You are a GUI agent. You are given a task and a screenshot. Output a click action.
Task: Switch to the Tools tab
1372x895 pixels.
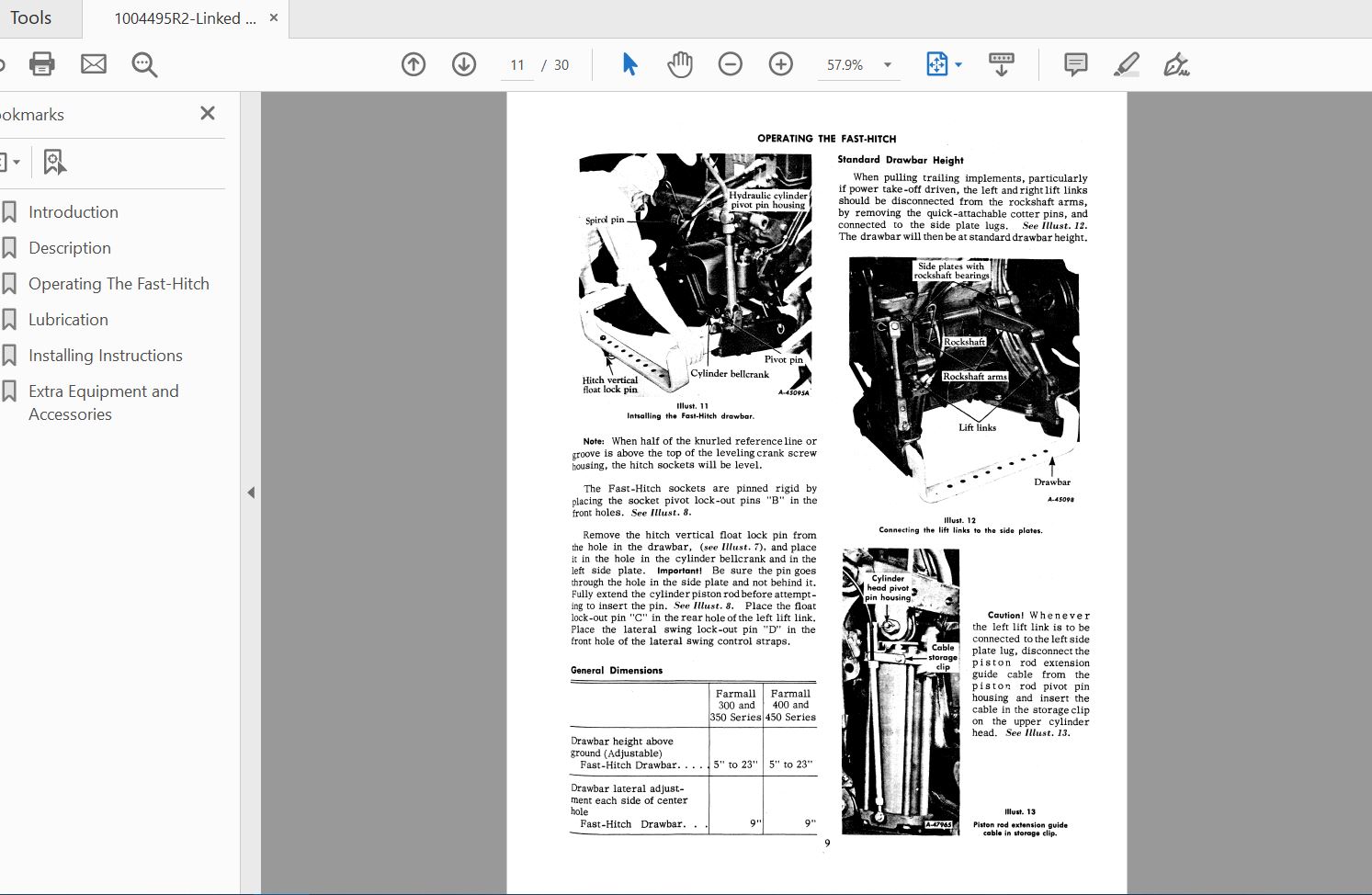(x=31, y=18)
